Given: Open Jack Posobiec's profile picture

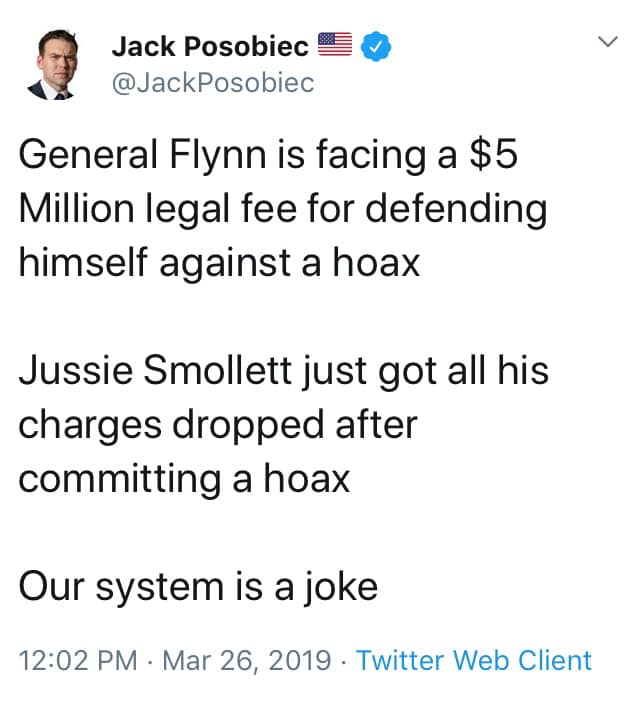Looking at the screenshot, I should pyautogui.click(x=53, y=64).
